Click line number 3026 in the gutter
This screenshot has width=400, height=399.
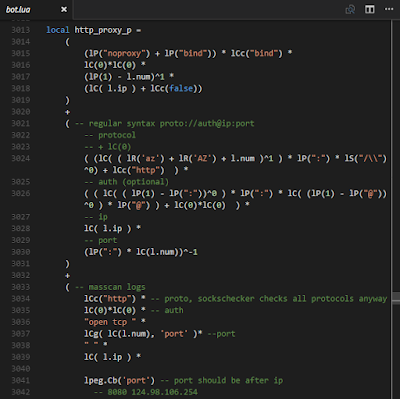[21, 193]
